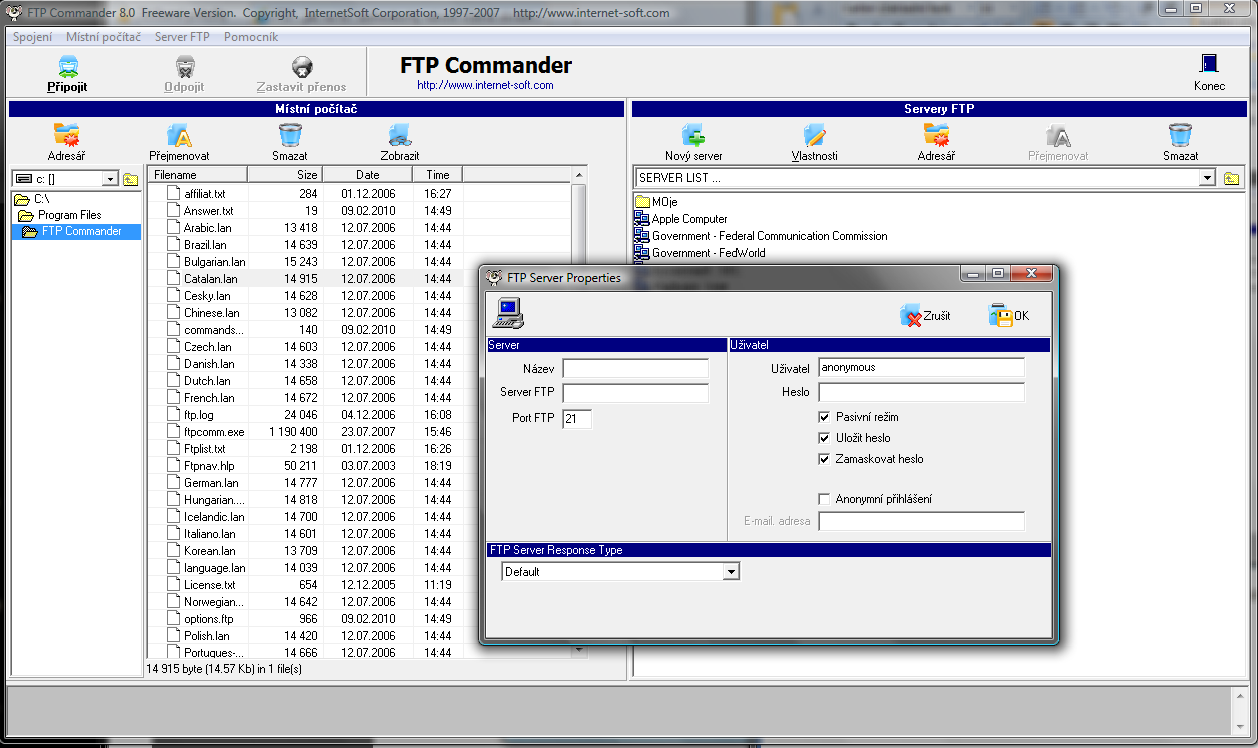
Task: Select Answer.txt file row
Action: pos(360,211)
